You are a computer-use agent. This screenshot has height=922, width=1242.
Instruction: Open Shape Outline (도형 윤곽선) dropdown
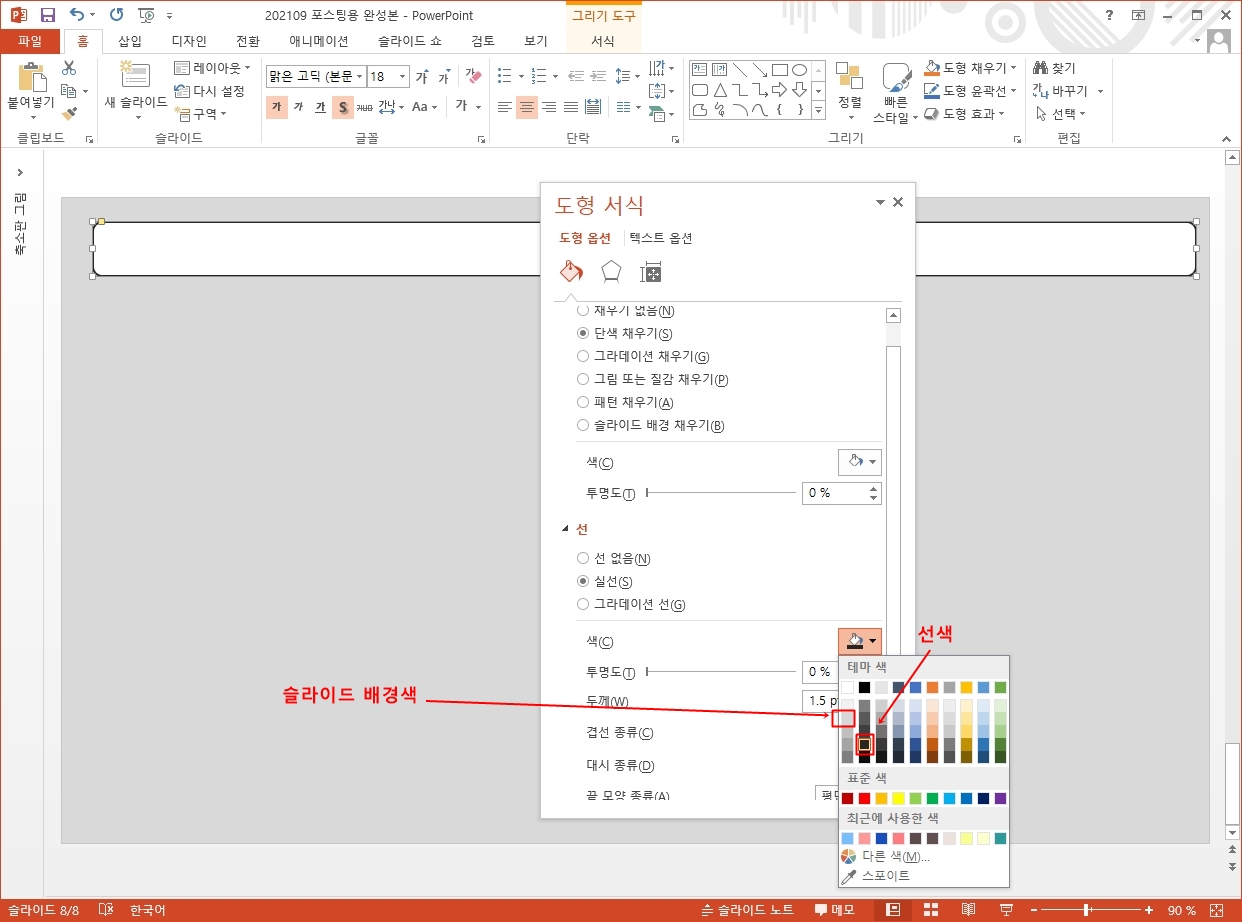click(971, 91)
